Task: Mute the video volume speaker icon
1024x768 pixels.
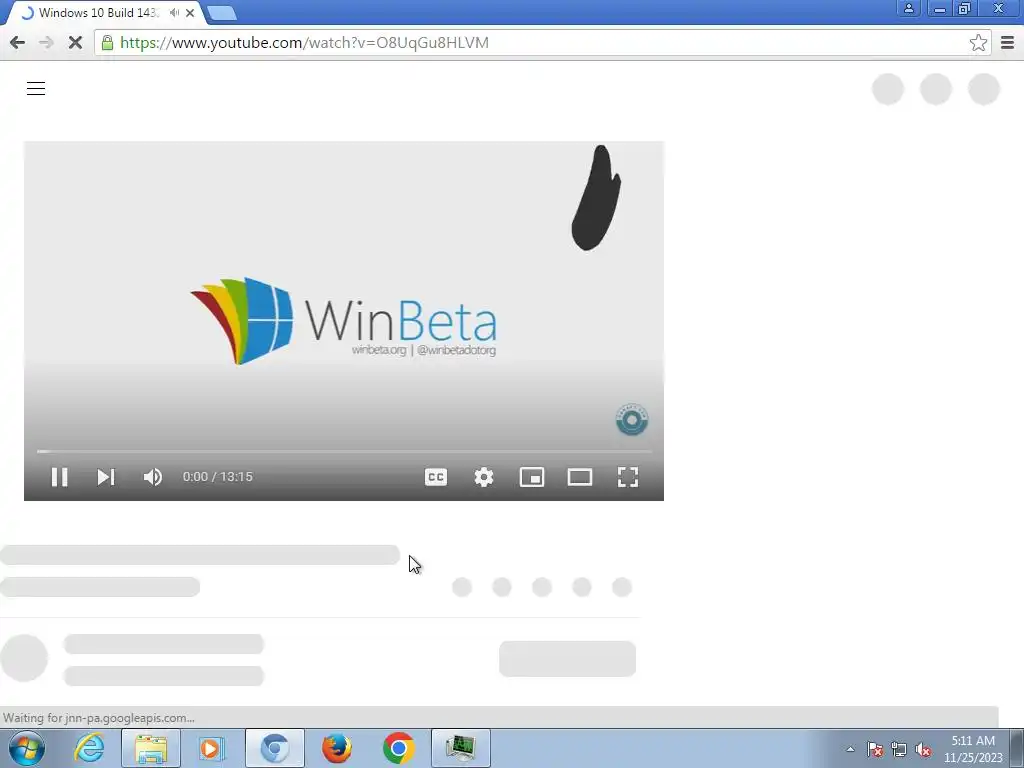Action: tap(153, 477)
